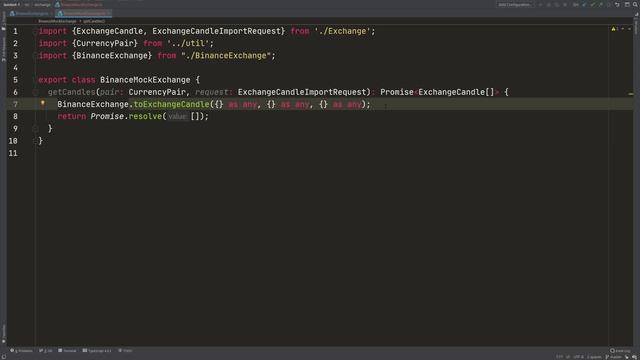
Task: Select the active BinanceMockExchange editor tab
Action: click(83, 13)
